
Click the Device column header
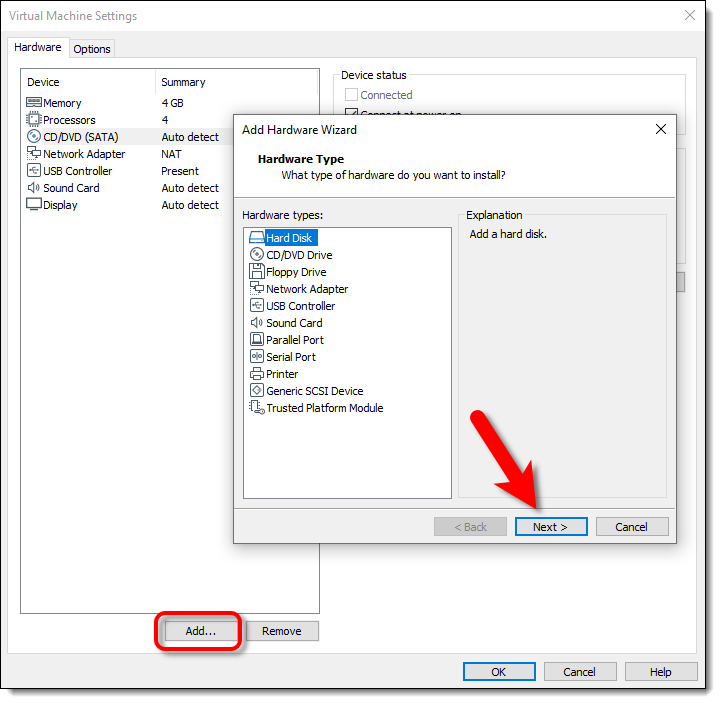[x=43, y=82]
